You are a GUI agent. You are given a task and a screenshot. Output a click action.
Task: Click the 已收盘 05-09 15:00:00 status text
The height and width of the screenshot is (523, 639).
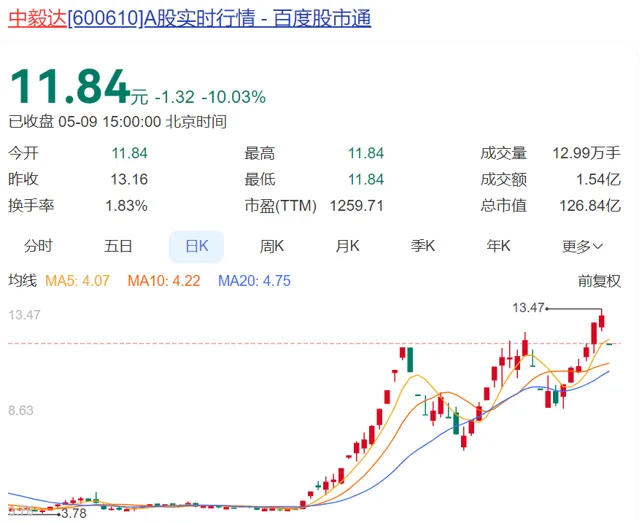tap(118, 121)
